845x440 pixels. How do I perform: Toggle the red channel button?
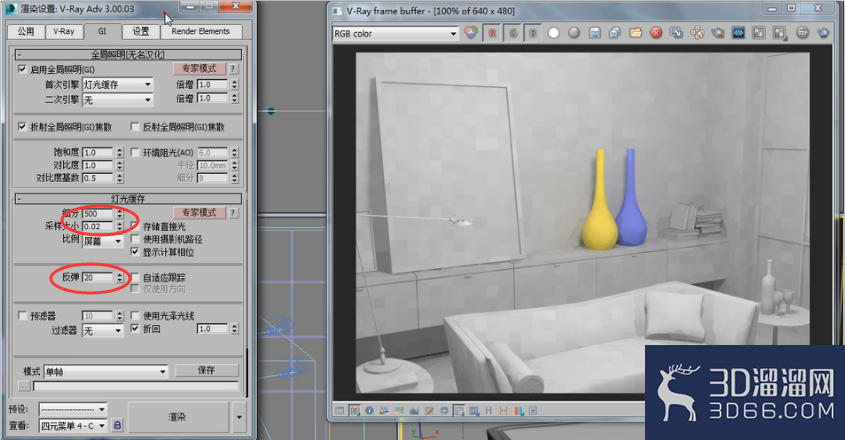point(492,33)
